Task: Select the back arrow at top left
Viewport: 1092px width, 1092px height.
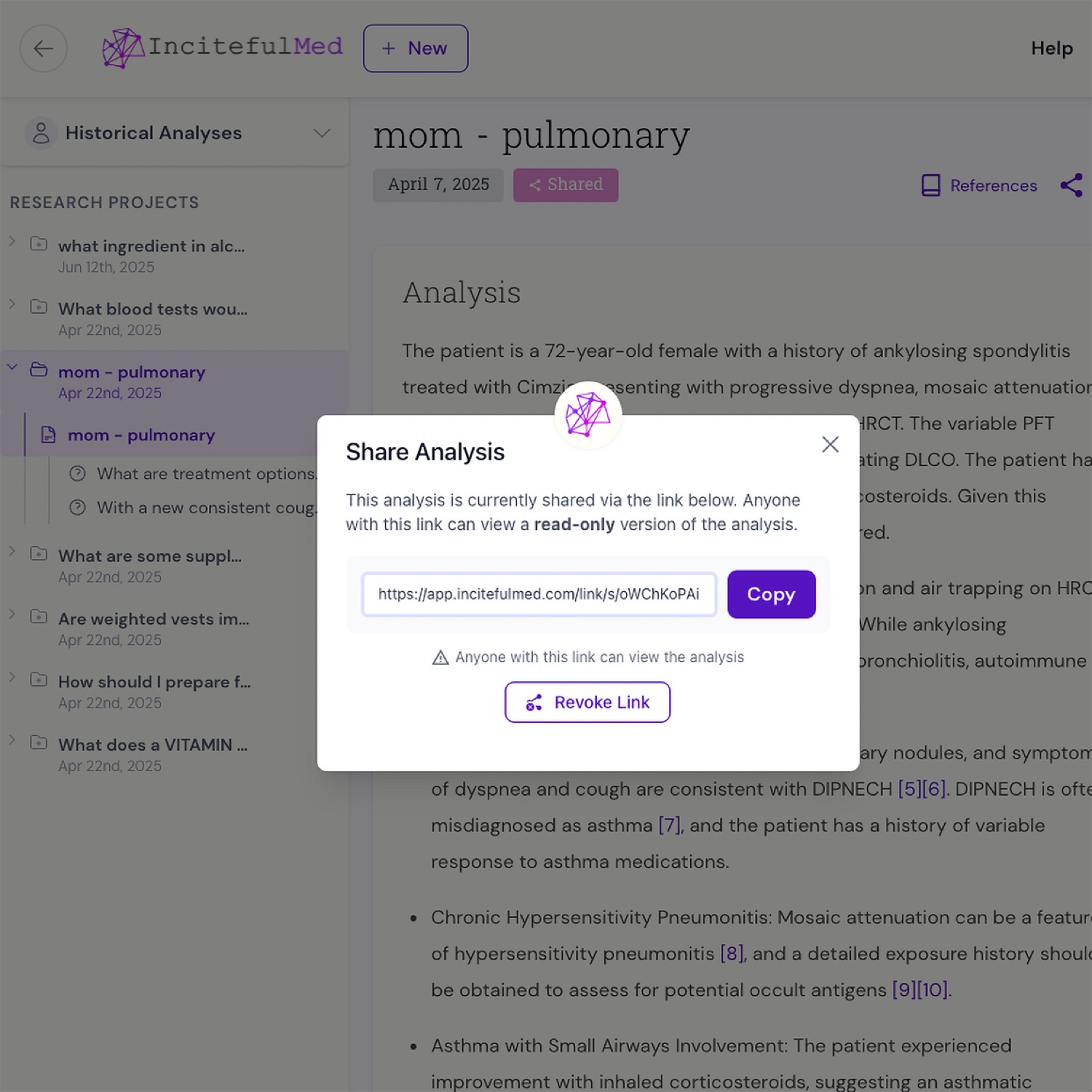Action: click(43, 48)
